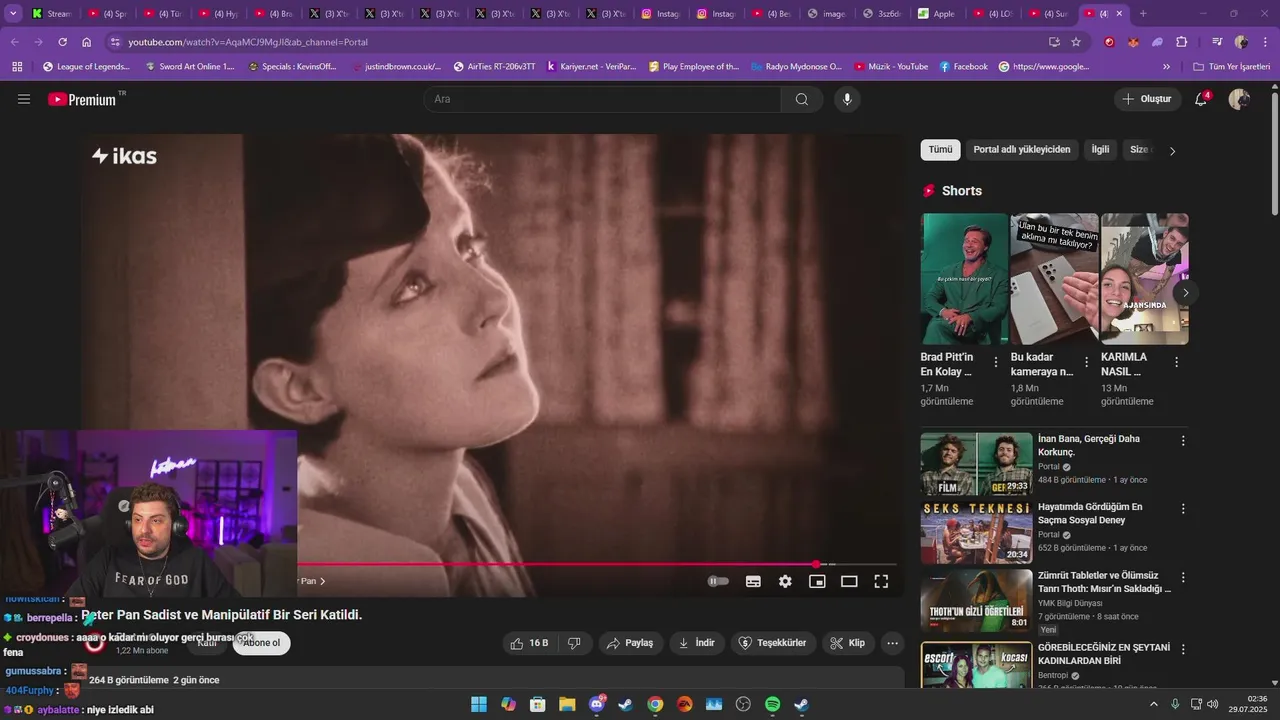This screenshot has width=1280, height=720.
Task: Open Chrome extensions puzzle icon
Action: (1181, 42)
